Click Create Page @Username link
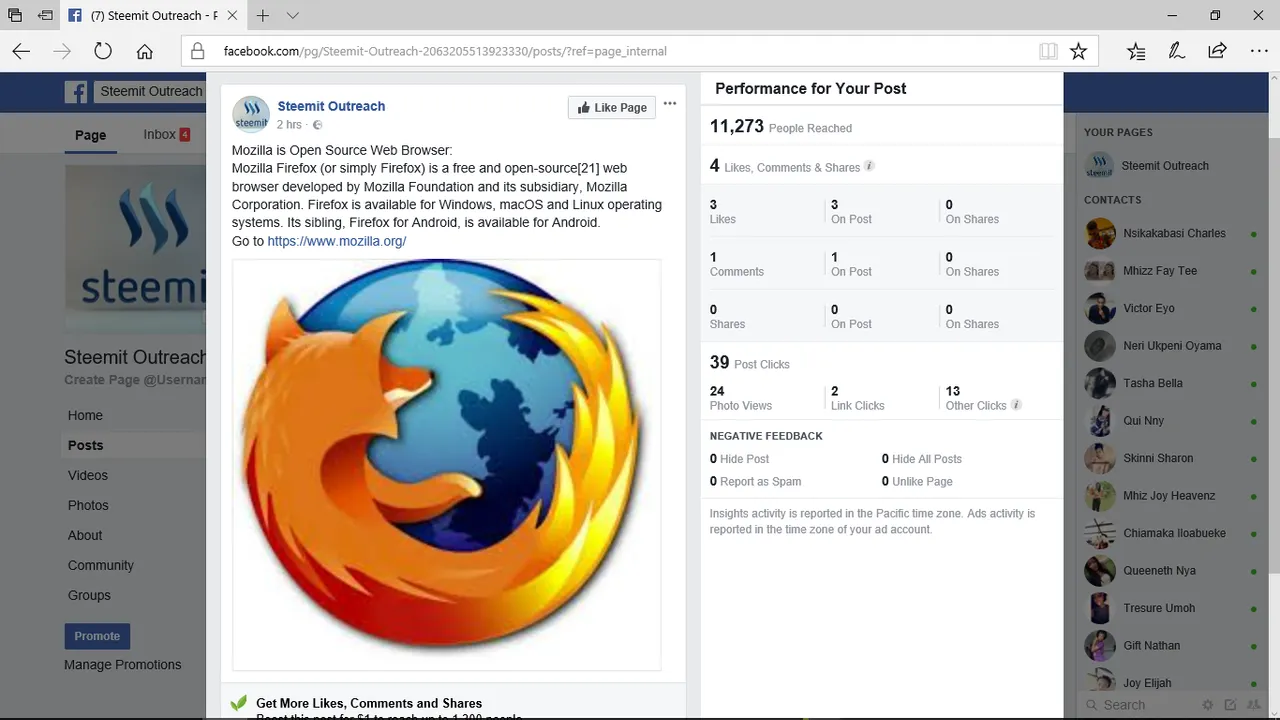 pyautogui.click(x=134, y=380)
